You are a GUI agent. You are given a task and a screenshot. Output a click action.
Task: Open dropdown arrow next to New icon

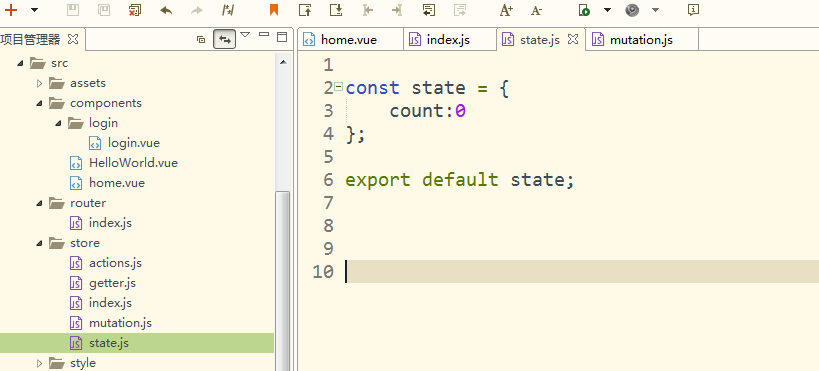(x=34, y=9)
